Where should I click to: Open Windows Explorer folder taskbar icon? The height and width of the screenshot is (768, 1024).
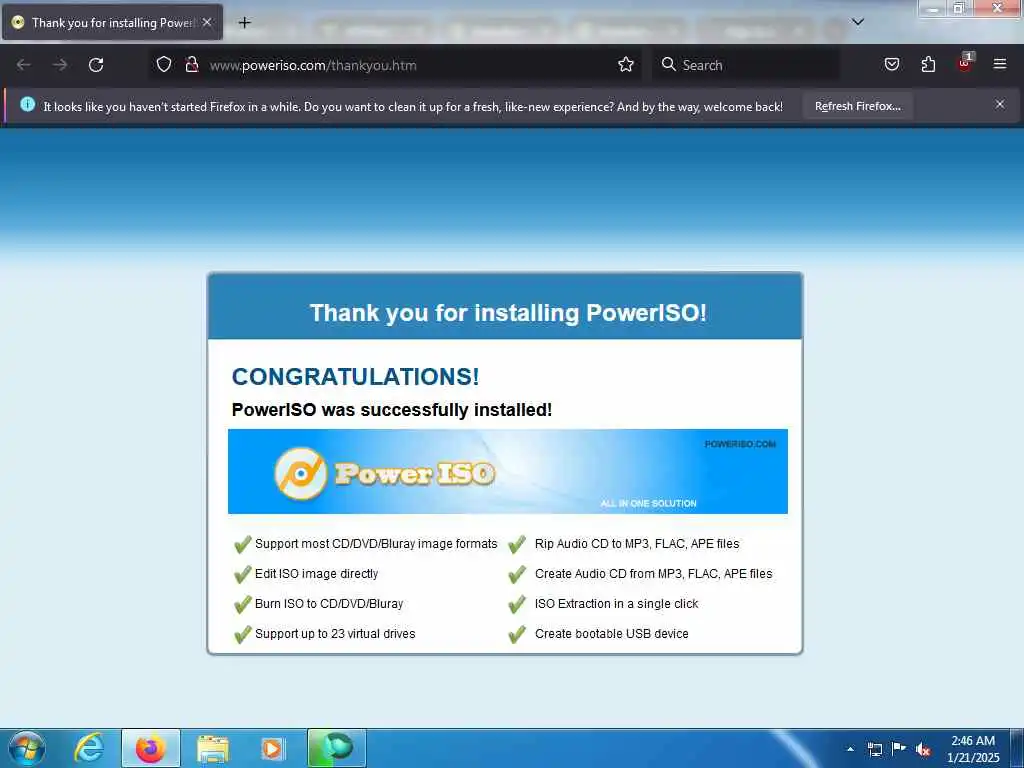(x=212, y=749)
